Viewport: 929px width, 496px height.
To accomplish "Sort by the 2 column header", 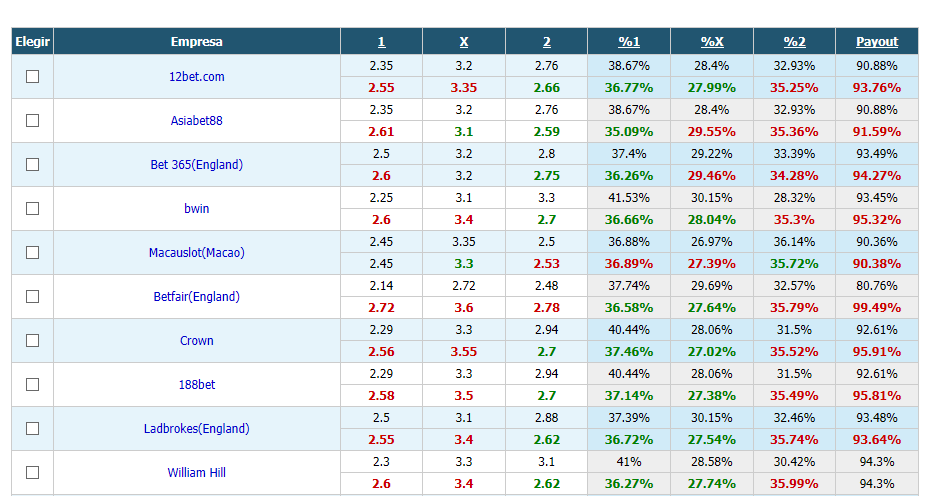I will [546, 41].
